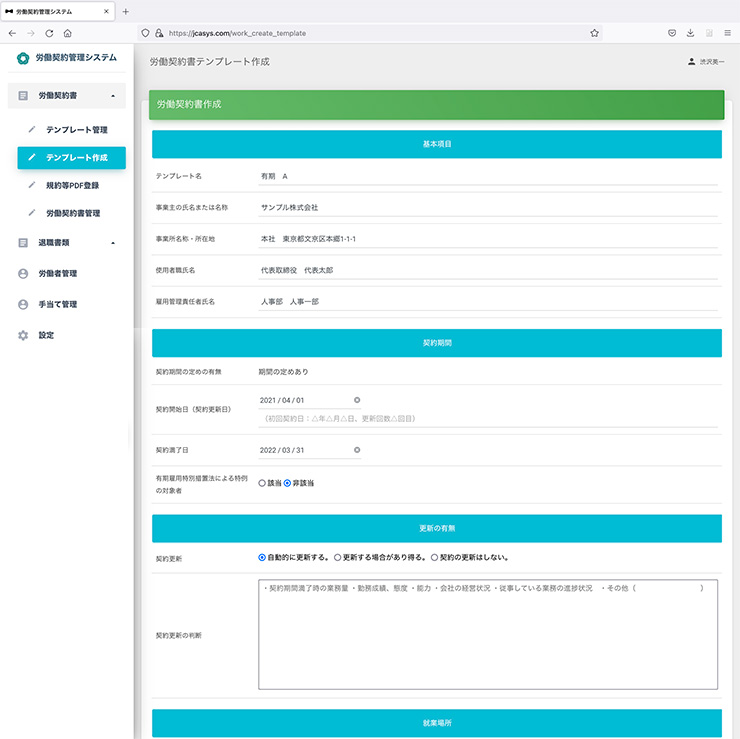Select 自動的に更新する radio option

(262, 557)
